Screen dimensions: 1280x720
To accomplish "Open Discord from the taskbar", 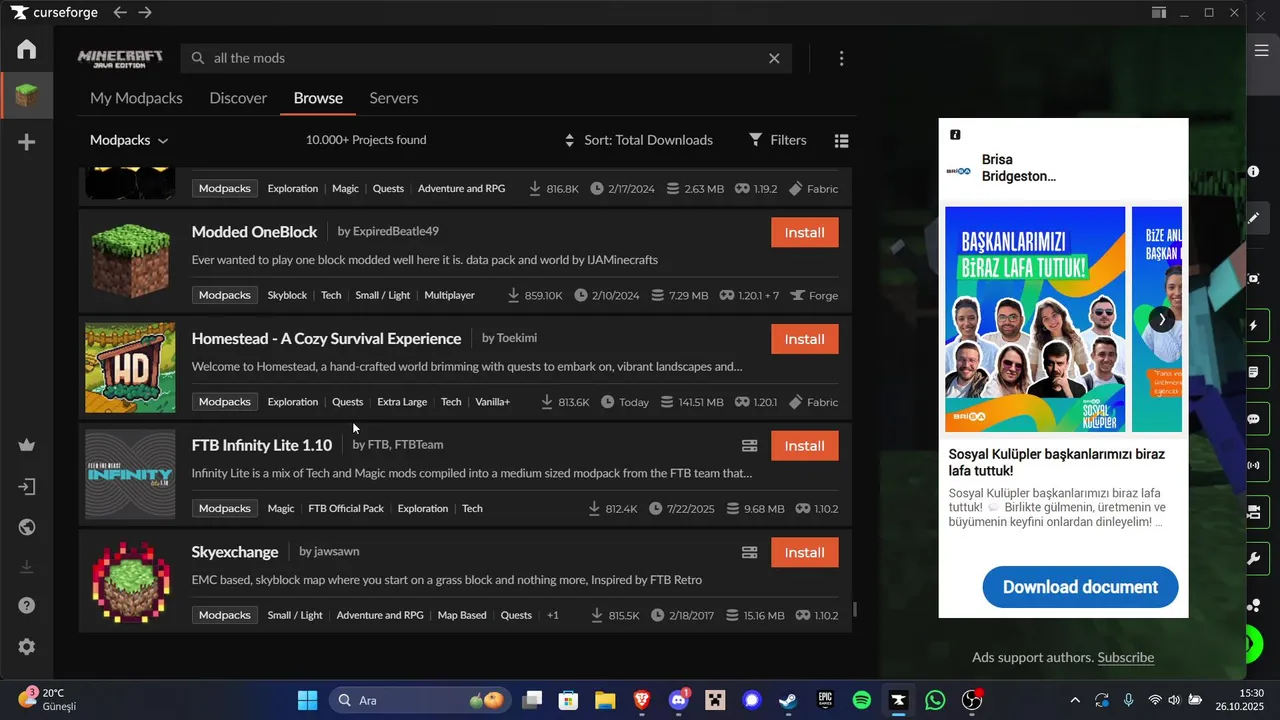I will coord(678,700).
